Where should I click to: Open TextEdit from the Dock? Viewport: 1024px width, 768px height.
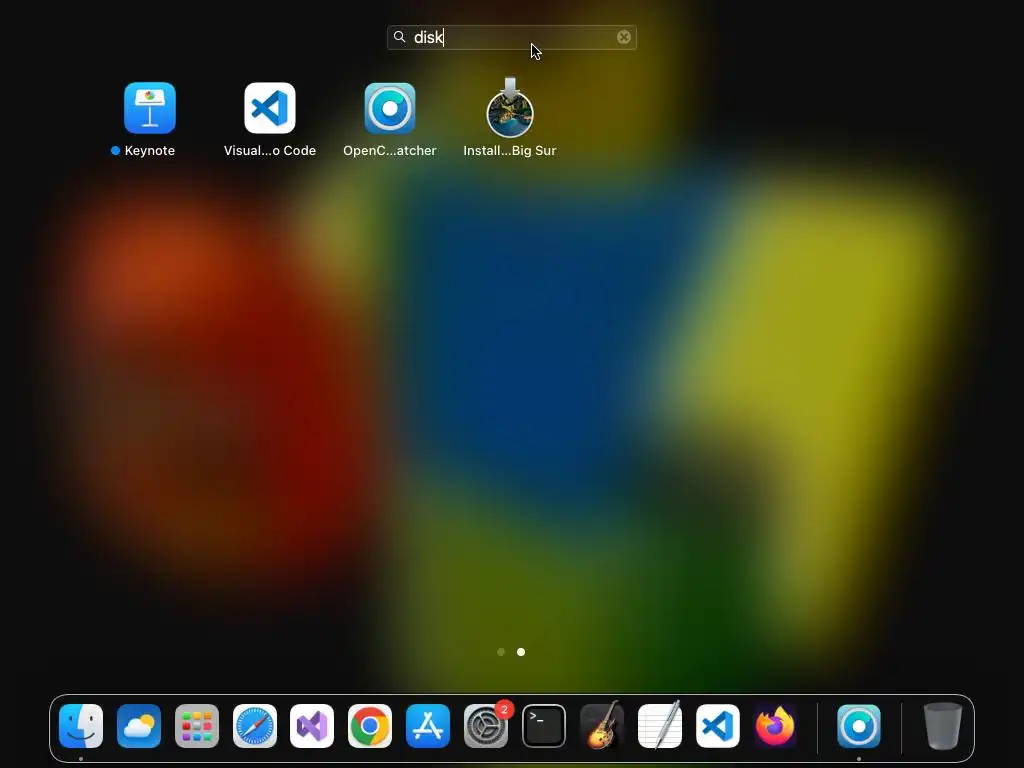660,726
